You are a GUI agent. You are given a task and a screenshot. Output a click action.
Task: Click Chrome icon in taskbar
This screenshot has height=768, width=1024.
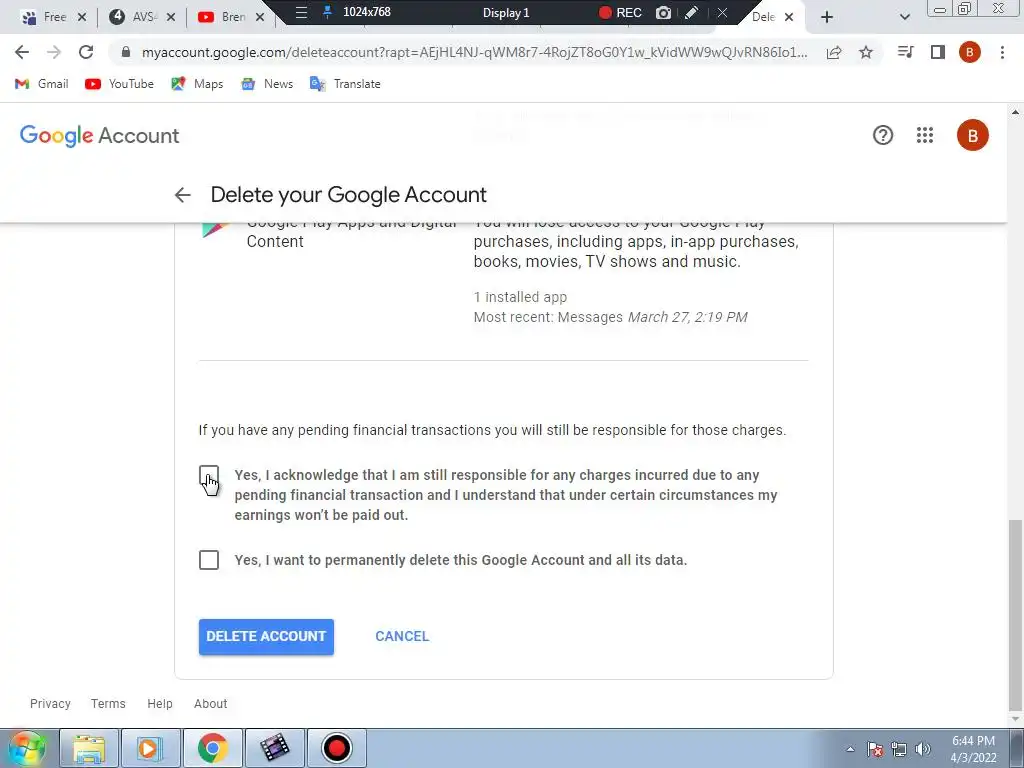pos(212,748)
